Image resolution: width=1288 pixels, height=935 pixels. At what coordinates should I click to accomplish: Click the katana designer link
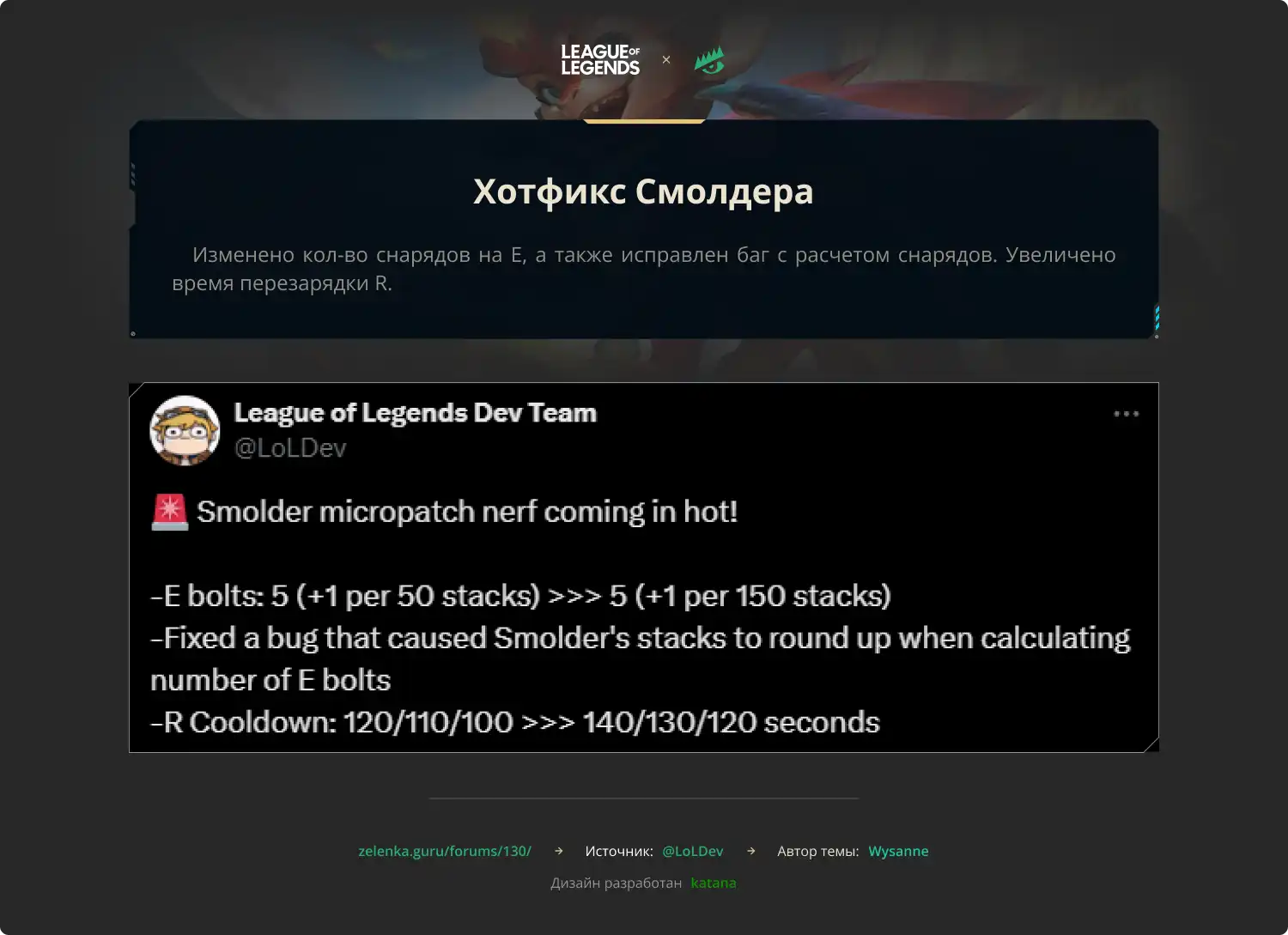714,883
